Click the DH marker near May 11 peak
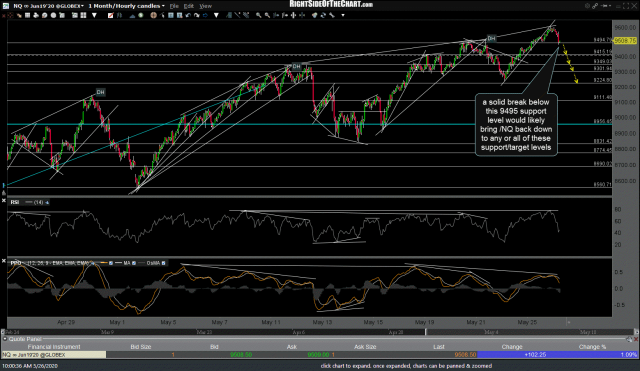Viewport: 640px width, 371px height. tap(296, 66)
